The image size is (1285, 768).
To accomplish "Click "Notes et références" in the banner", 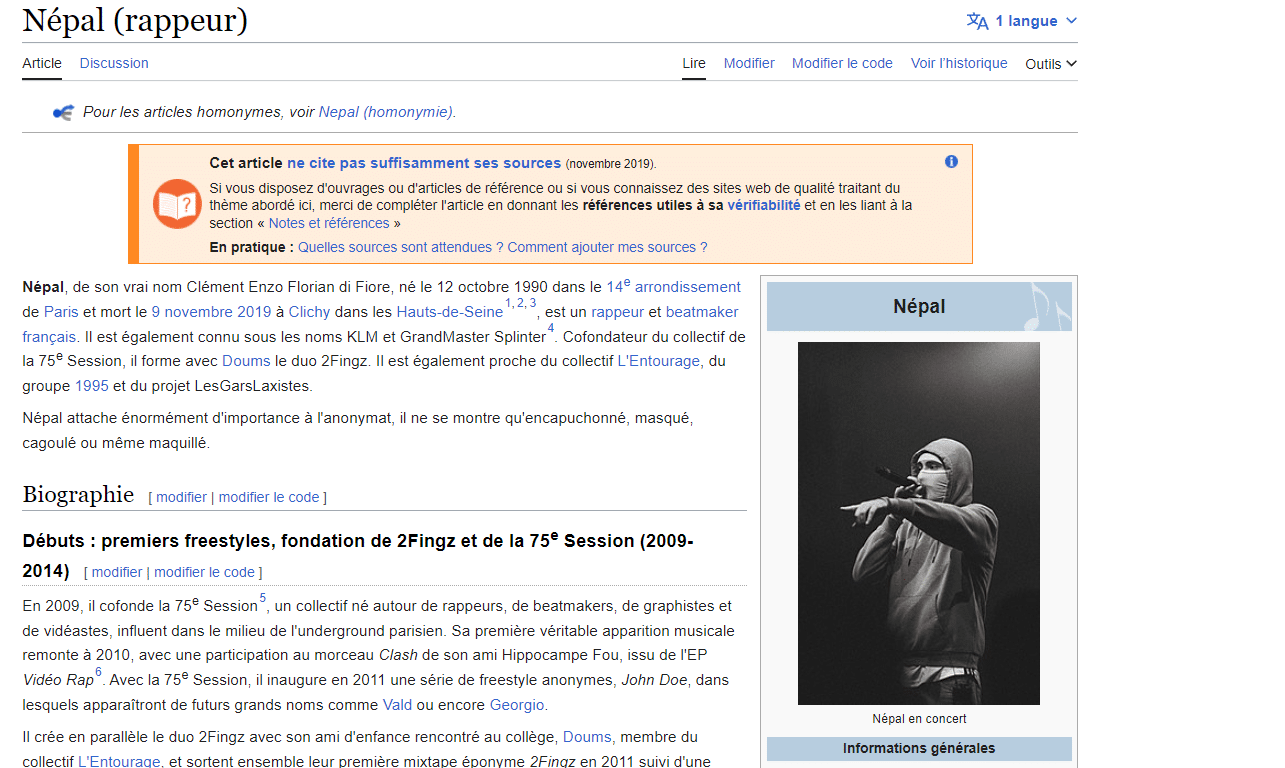I will [331, 222].
